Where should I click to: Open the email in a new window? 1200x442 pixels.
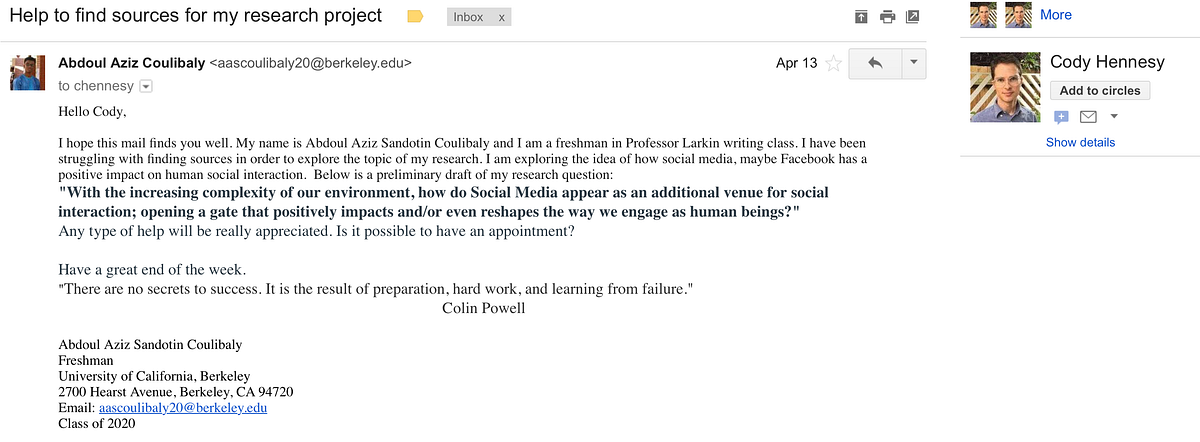[x=912, y=17]
